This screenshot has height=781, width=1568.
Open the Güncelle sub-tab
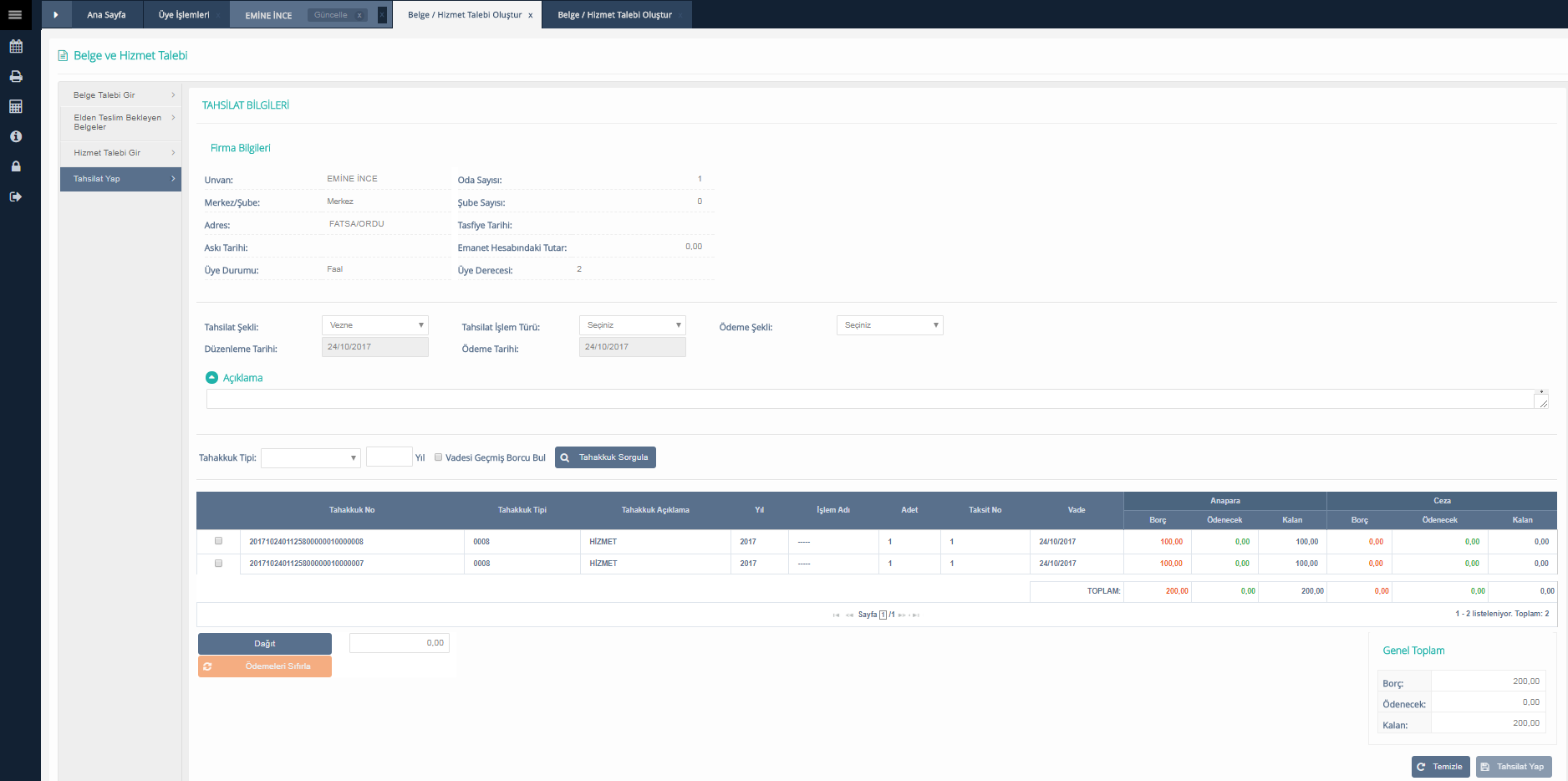pos(331,15)
